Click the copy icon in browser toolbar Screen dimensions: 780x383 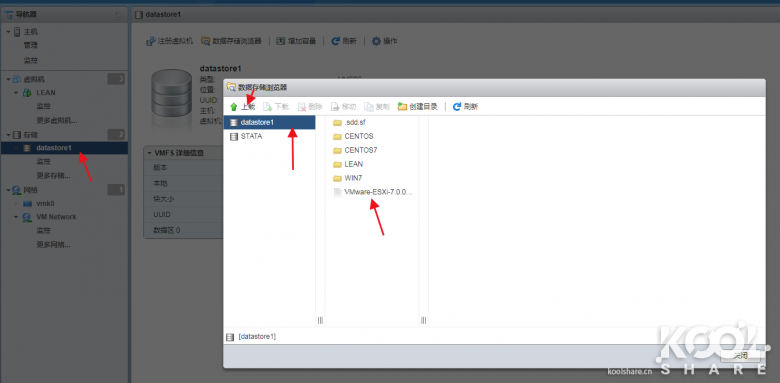pyautogui.click(x=369, y=107)
